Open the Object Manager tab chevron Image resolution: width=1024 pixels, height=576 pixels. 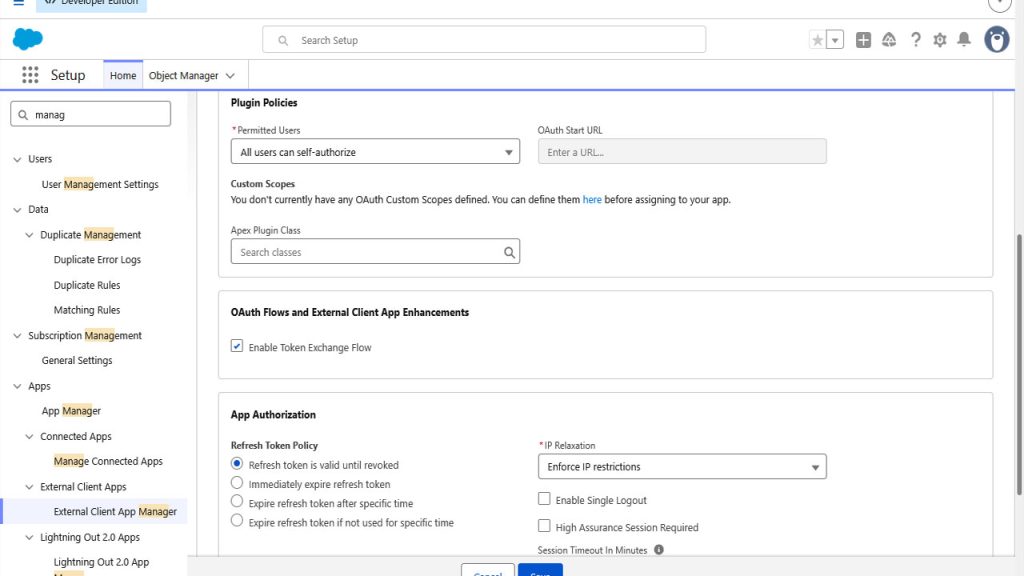(x=230, y=76)
